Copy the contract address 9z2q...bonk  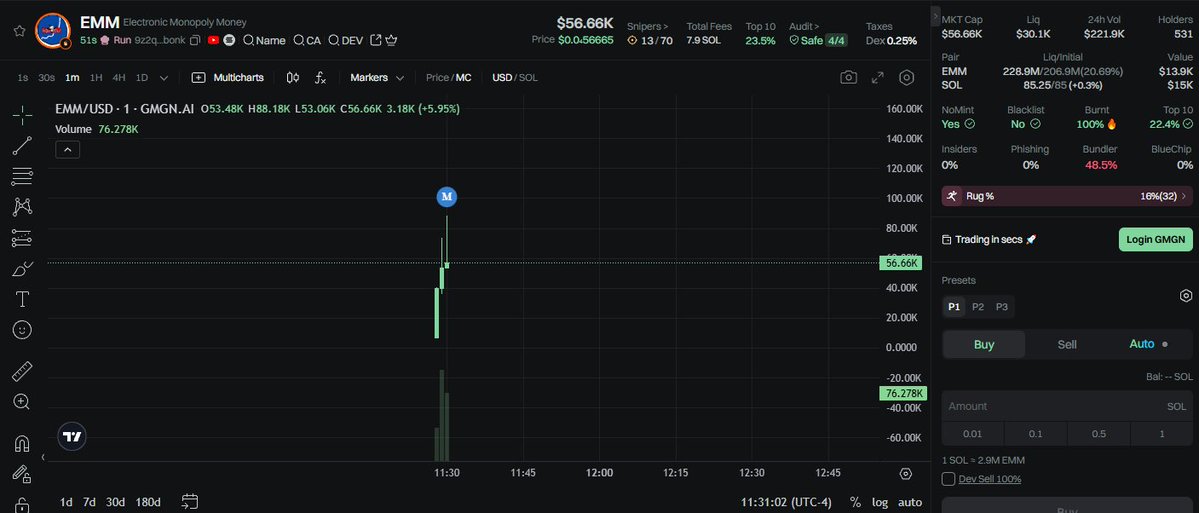click(x=195, y=41)
